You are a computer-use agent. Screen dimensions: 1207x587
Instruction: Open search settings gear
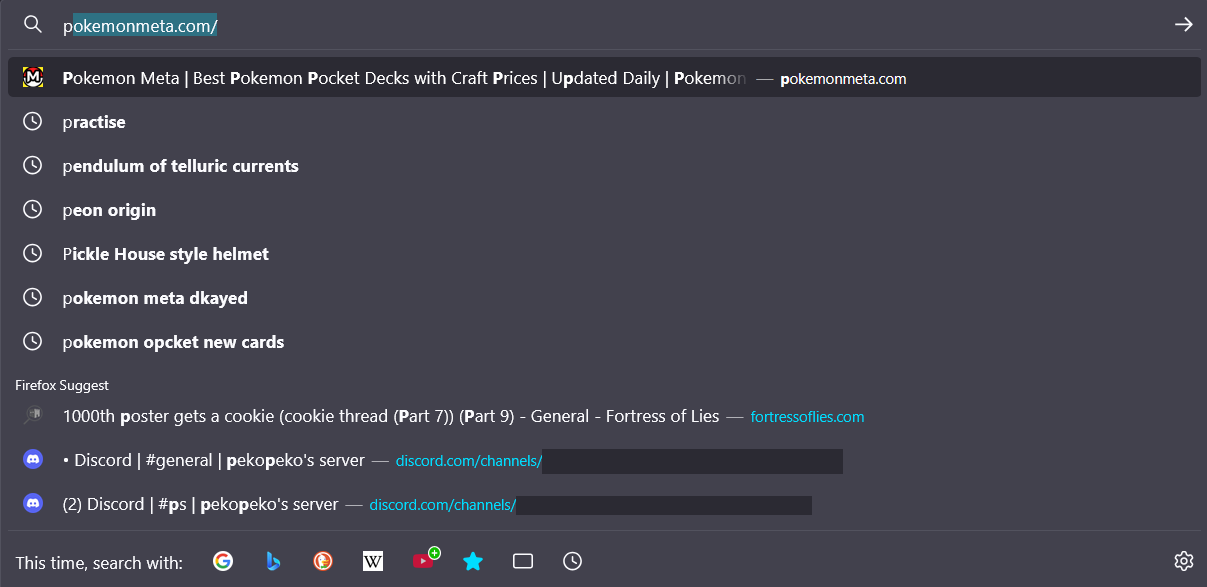[x=1184, y=561]
